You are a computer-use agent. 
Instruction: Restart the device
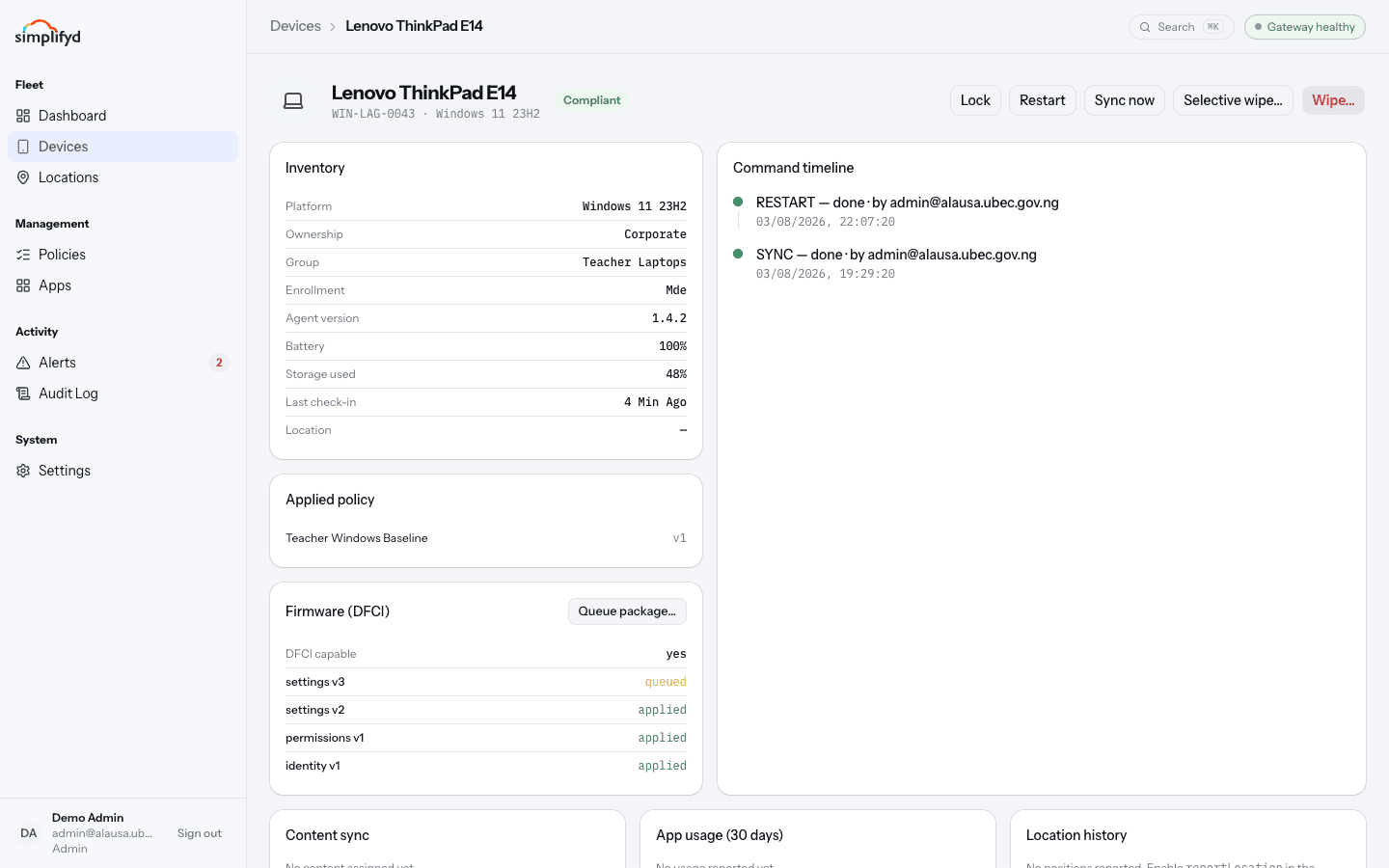point(1043,100)
